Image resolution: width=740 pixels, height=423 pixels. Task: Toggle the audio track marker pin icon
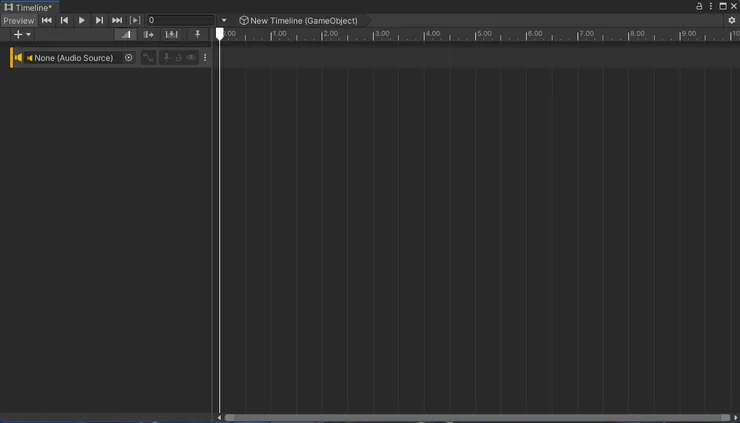tap(167, 58)
